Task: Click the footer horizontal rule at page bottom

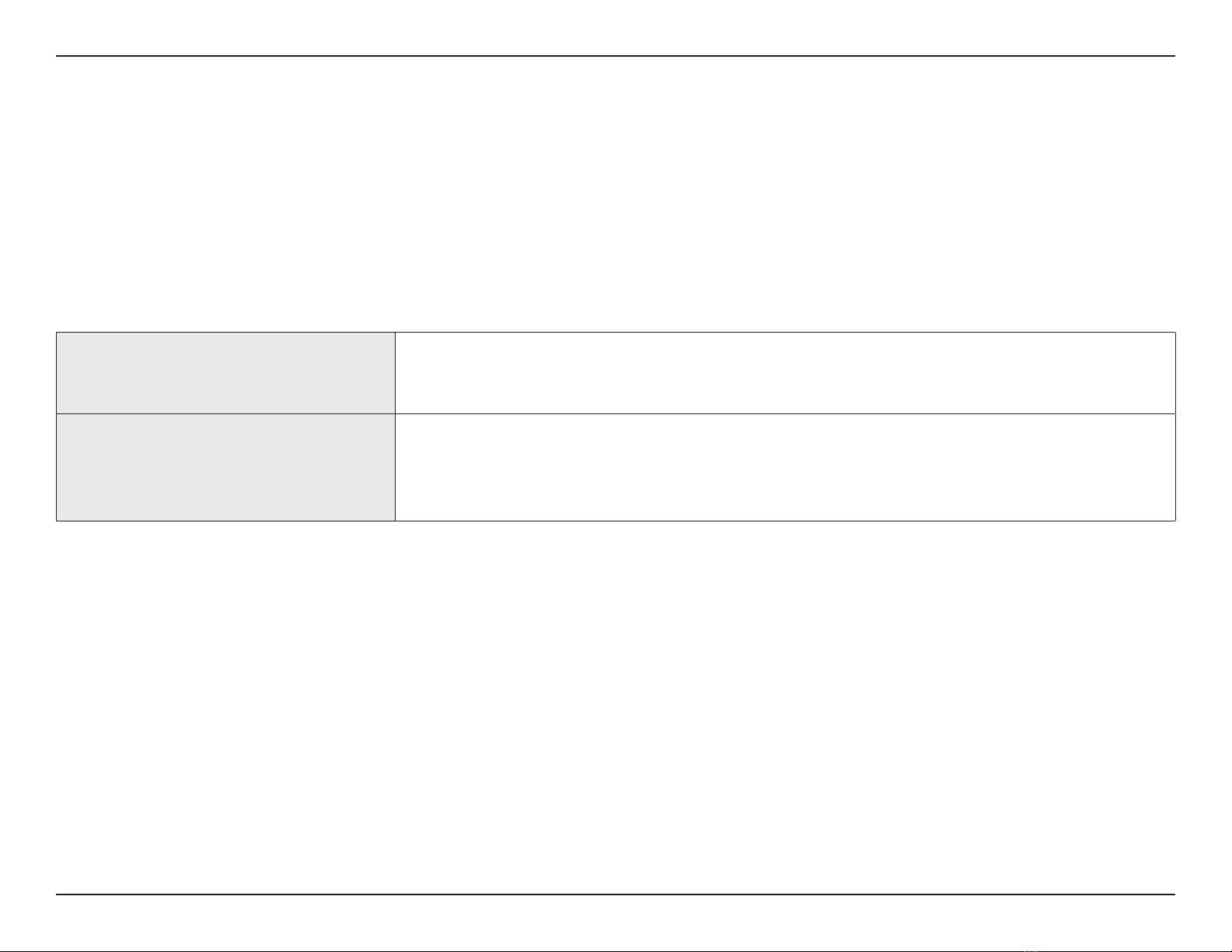Action: [616, 894]
